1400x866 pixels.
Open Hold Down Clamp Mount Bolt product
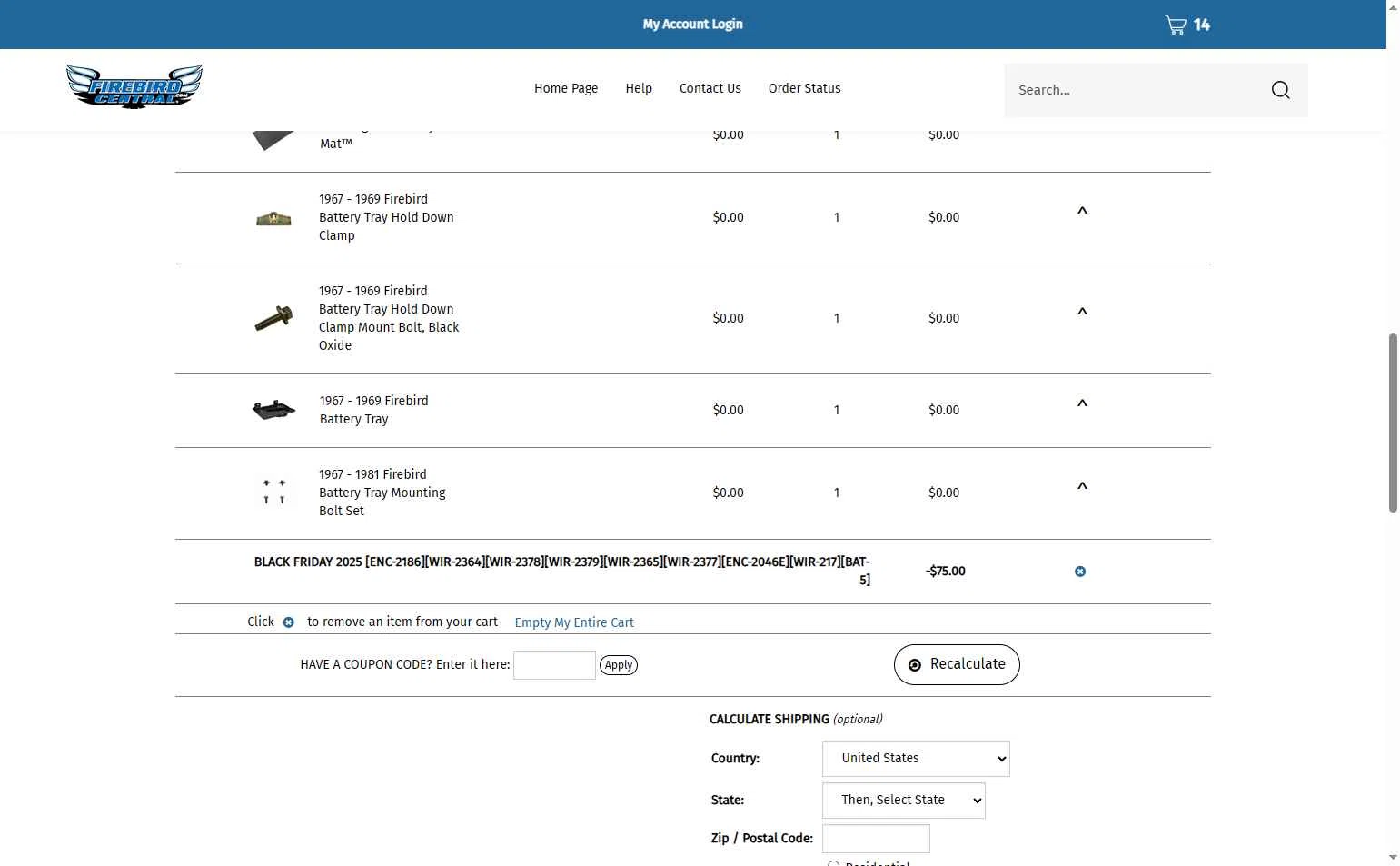point(389,318)
